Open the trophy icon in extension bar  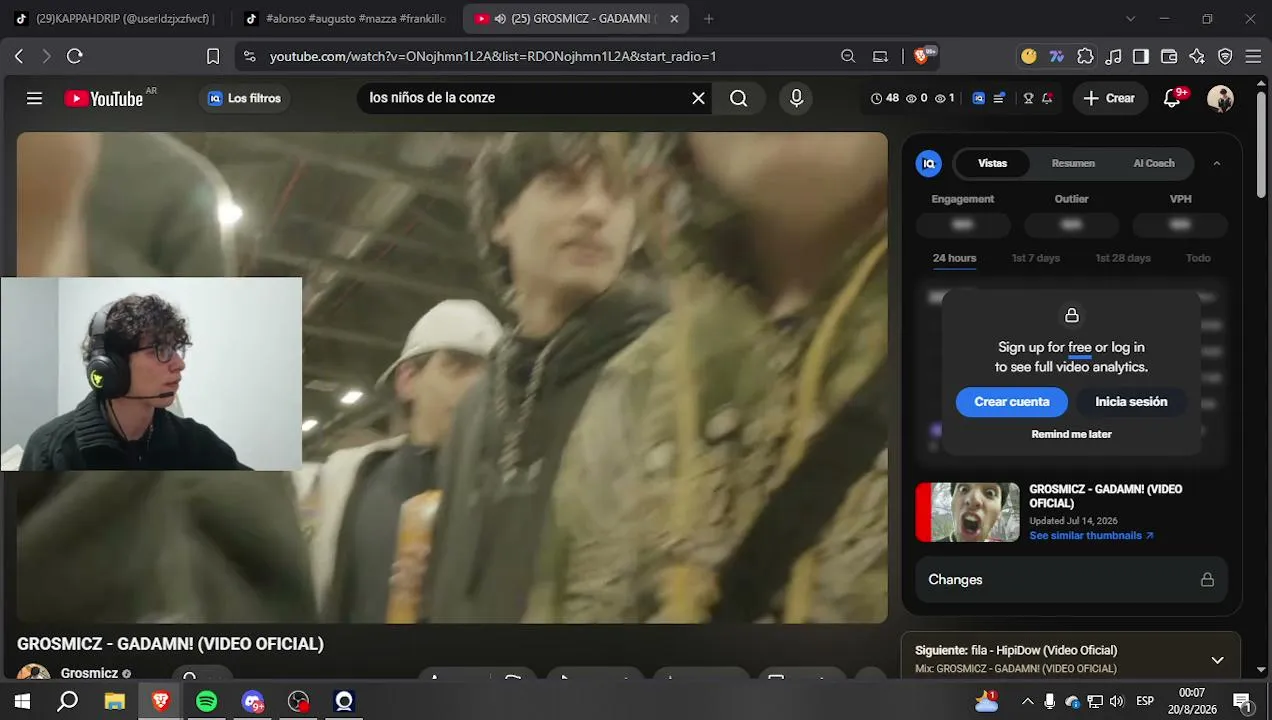tap(1028, 98)
